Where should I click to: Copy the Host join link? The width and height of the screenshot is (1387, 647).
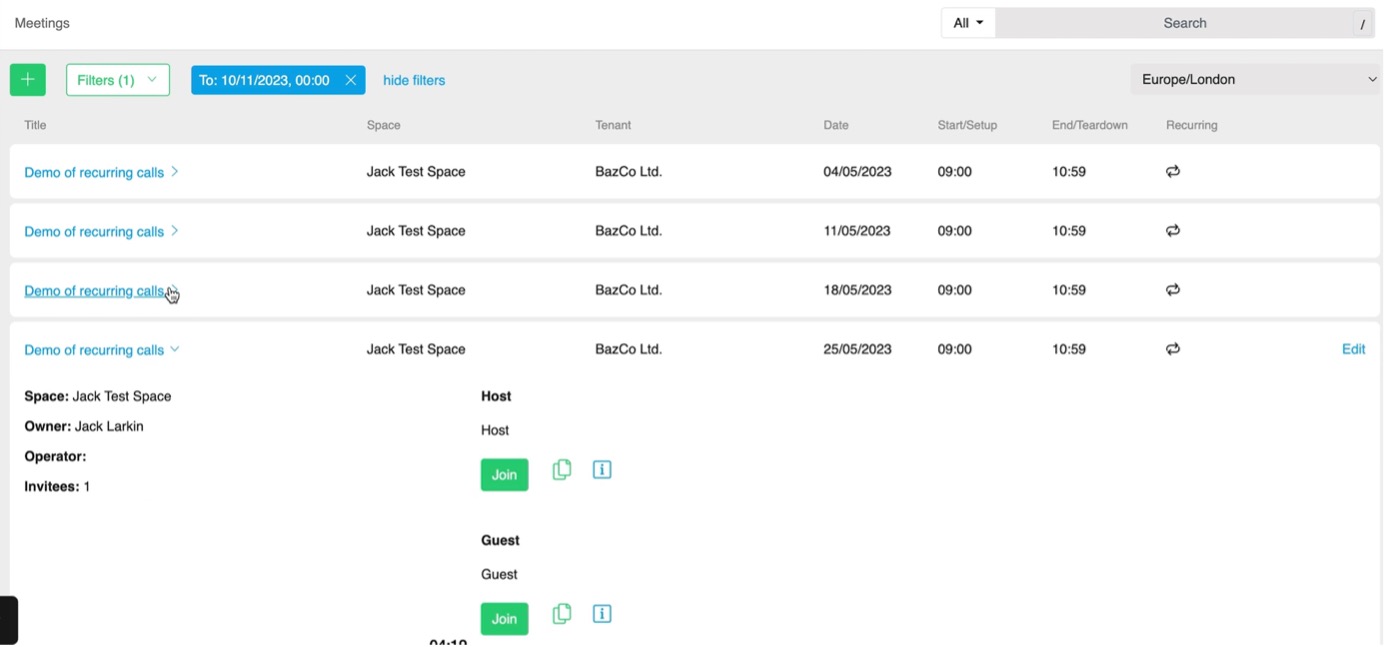coord(562,470)
